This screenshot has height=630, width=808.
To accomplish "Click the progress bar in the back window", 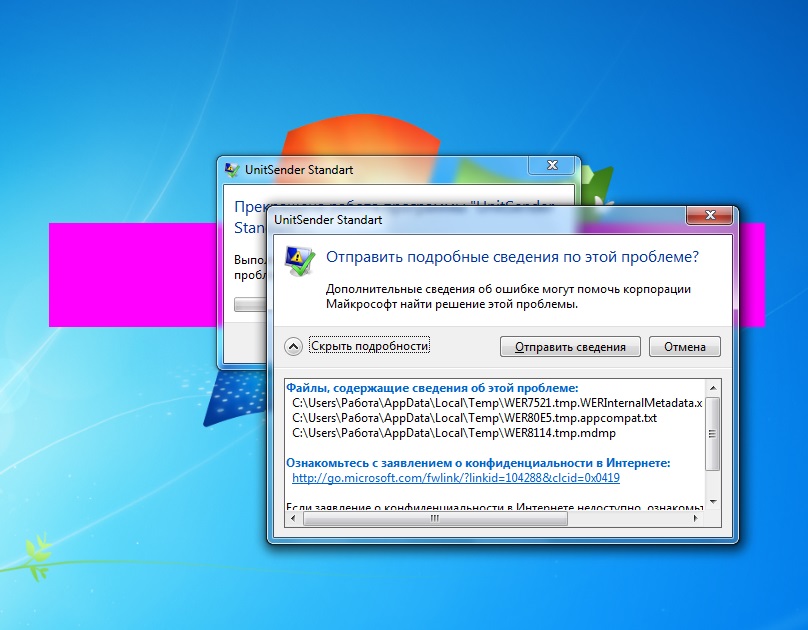I will pyautogui.click(x=251, y=304).
